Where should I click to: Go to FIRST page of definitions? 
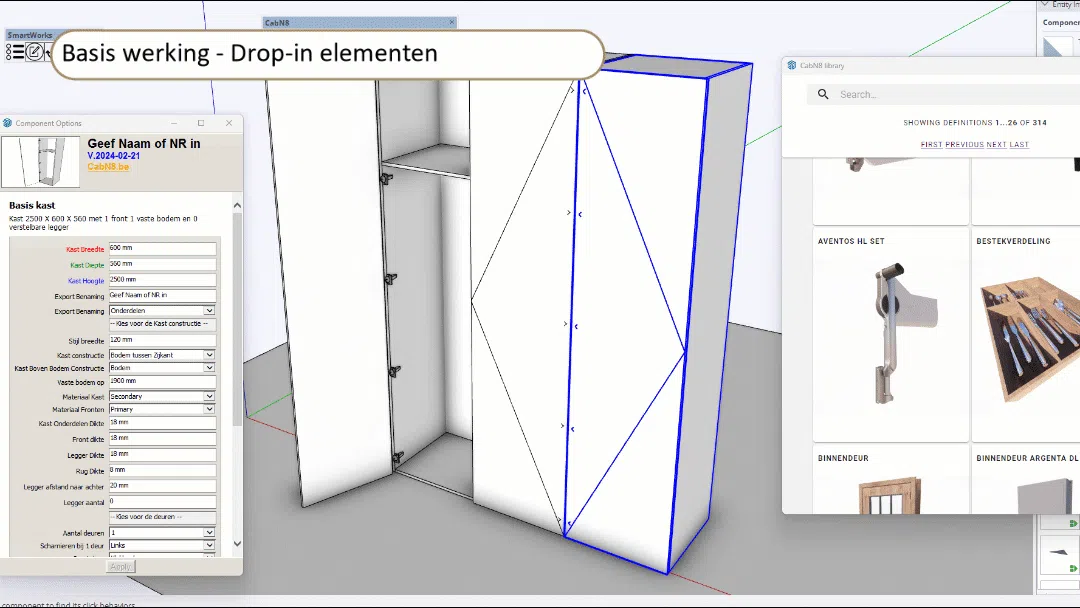[931, 145]
